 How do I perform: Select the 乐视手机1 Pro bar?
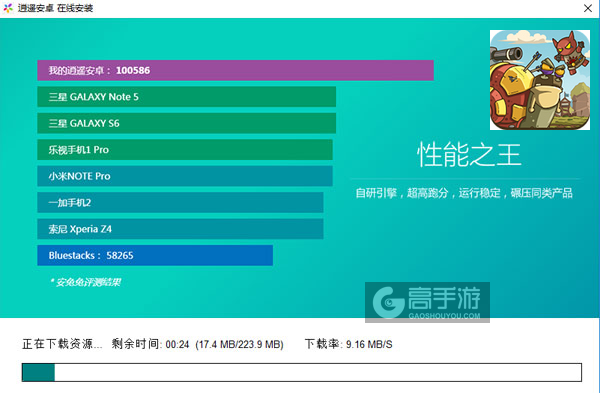tap(185, 150)
